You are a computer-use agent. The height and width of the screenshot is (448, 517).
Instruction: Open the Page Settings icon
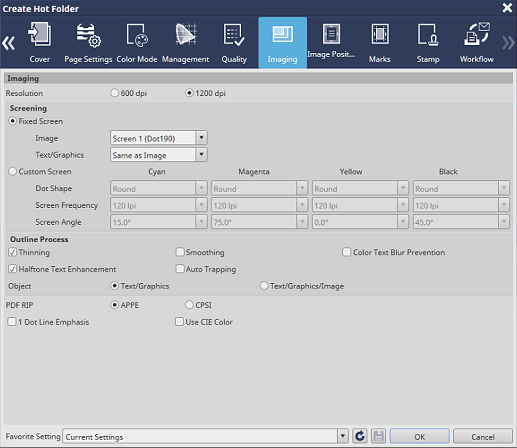88,35
